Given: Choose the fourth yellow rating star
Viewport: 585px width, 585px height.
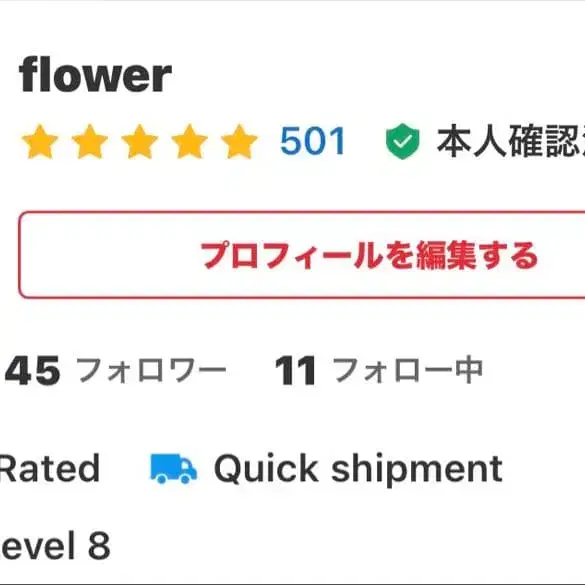Looking at the screenshot, I should (x=190, y=142).
